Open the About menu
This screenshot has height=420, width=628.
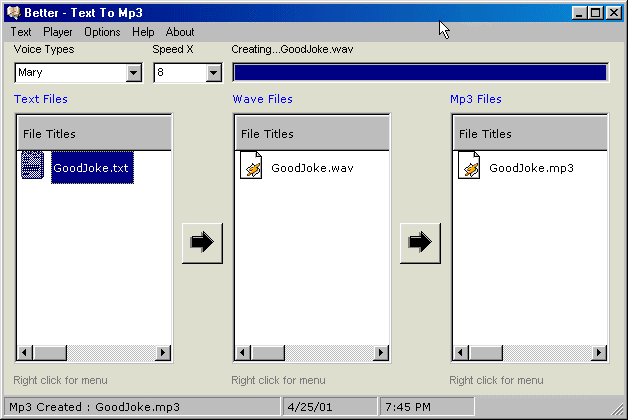click(x=180, y=32)
